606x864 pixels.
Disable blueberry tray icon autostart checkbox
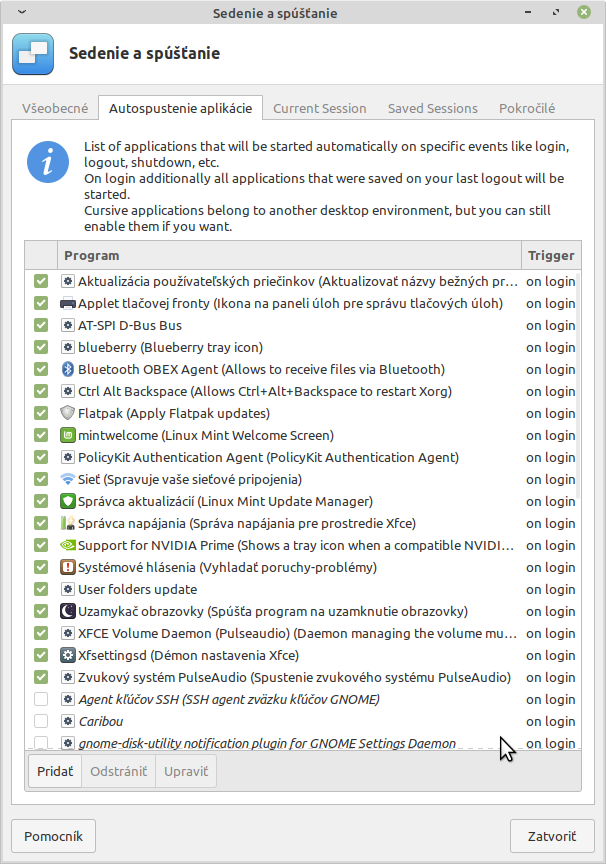click(x=41, y=347)
